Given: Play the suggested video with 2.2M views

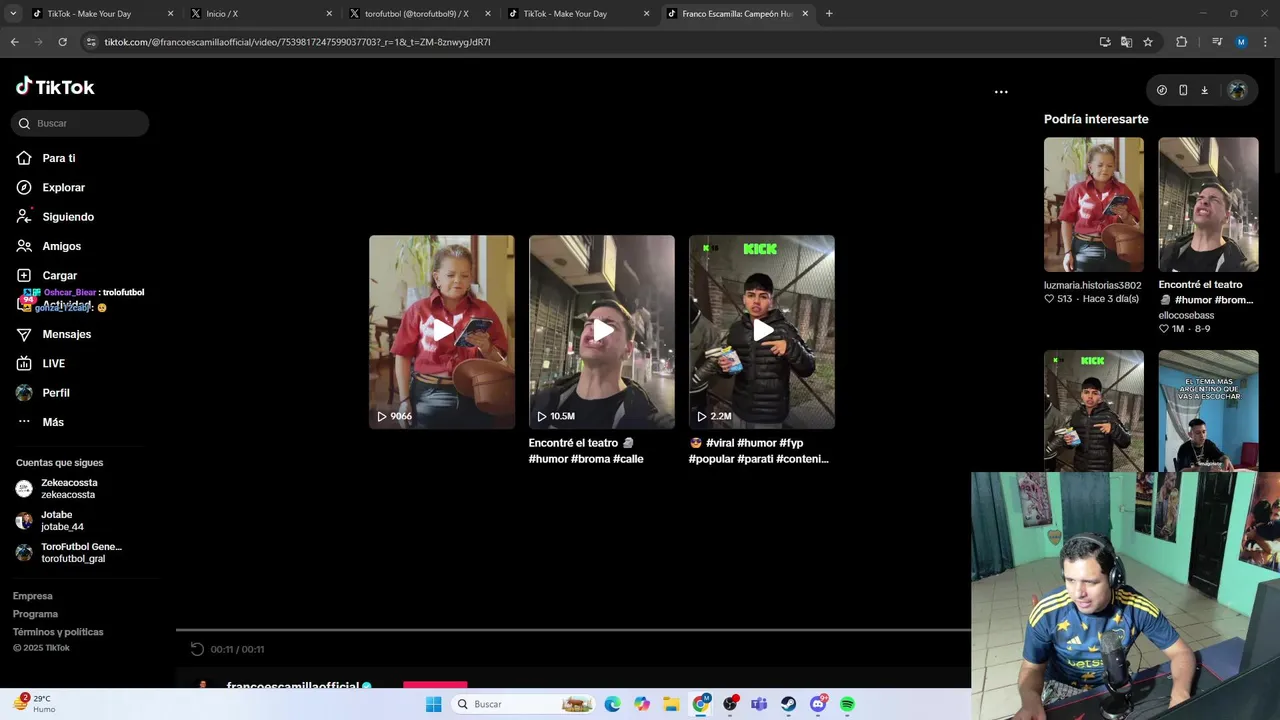Looking at the screenshot, I should (762, 332).
